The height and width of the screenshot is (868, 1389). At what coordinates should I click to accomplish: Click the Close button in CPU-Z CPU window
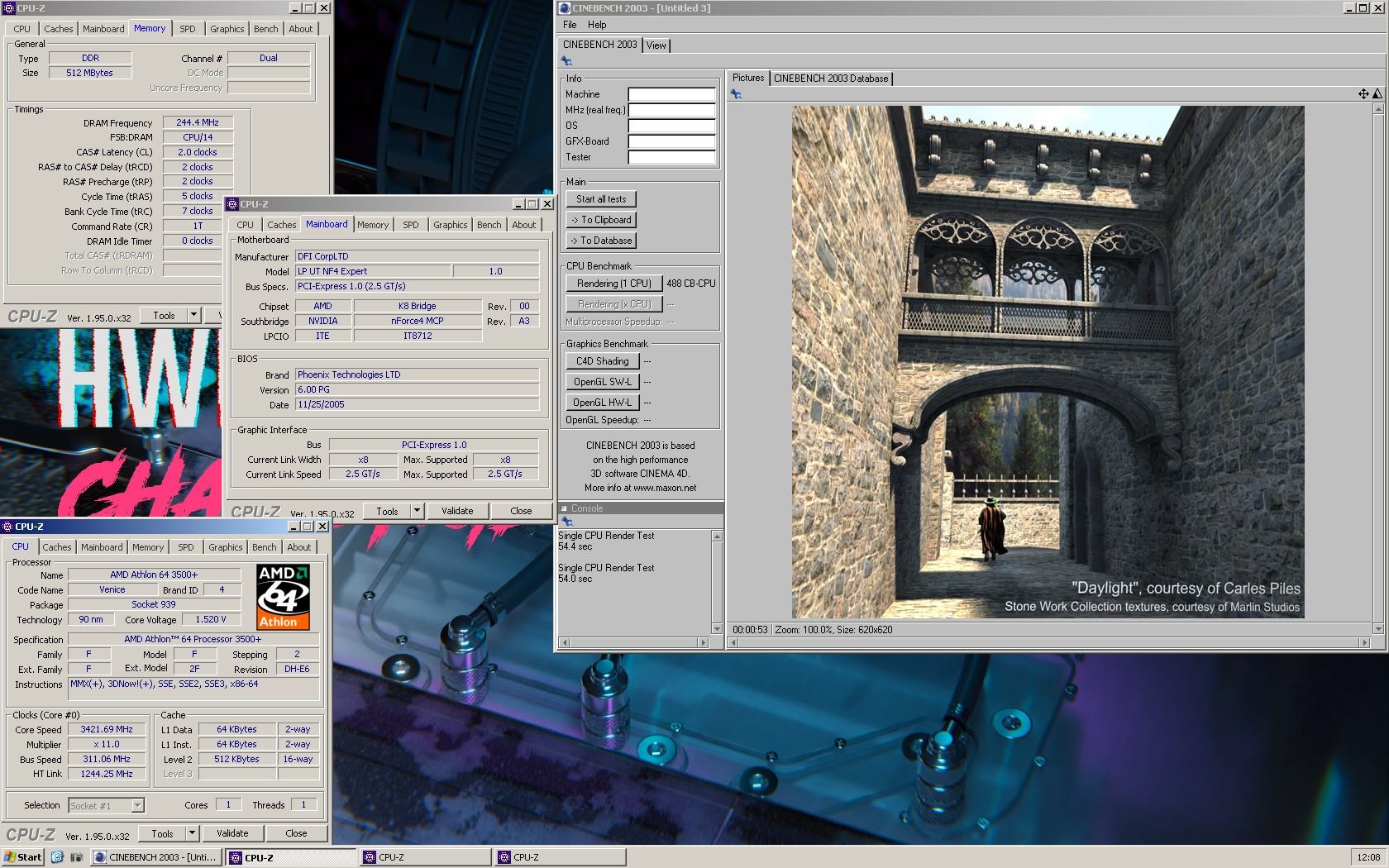(296, 833)
